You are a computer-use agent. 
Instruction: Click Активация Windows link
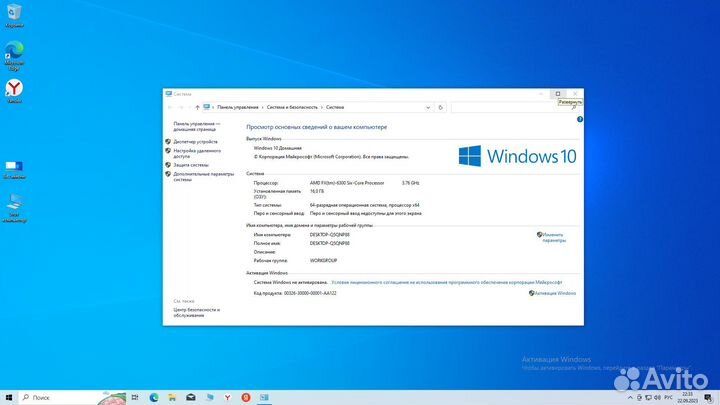[x=555, y=293]
